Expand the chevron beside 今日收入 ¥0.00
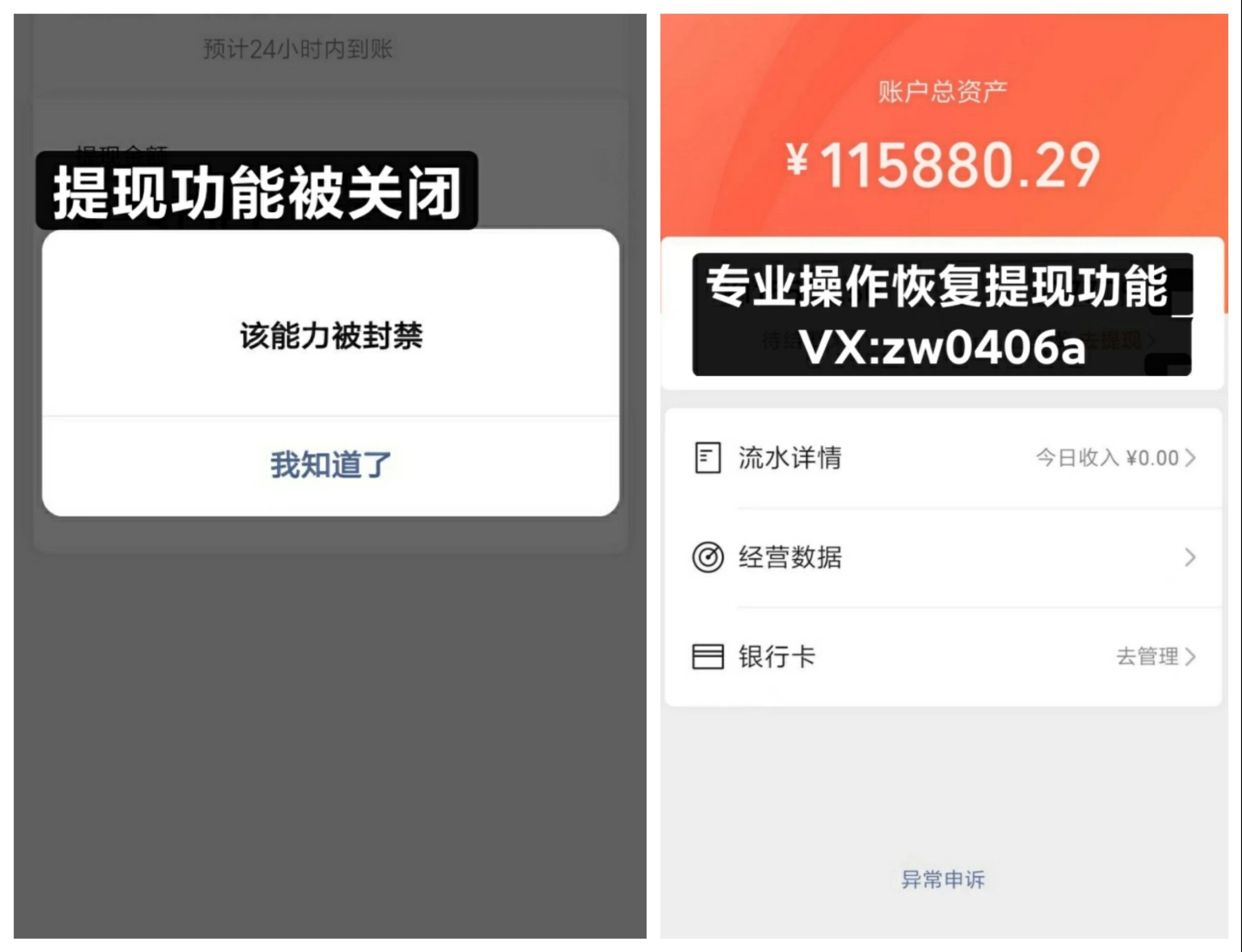This screenshot has height=952, width=1242. pos(1191,458)
